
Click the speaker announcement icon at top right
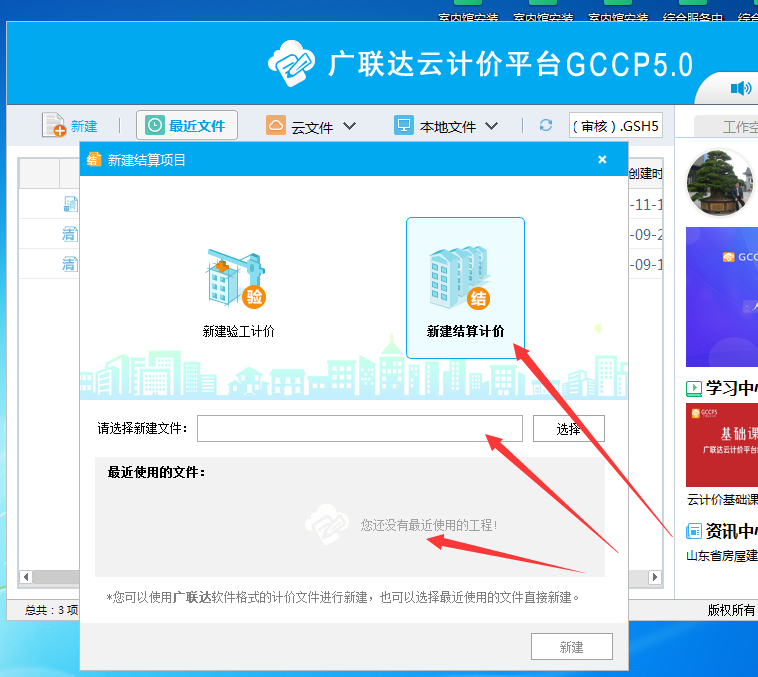coord(741,88)
